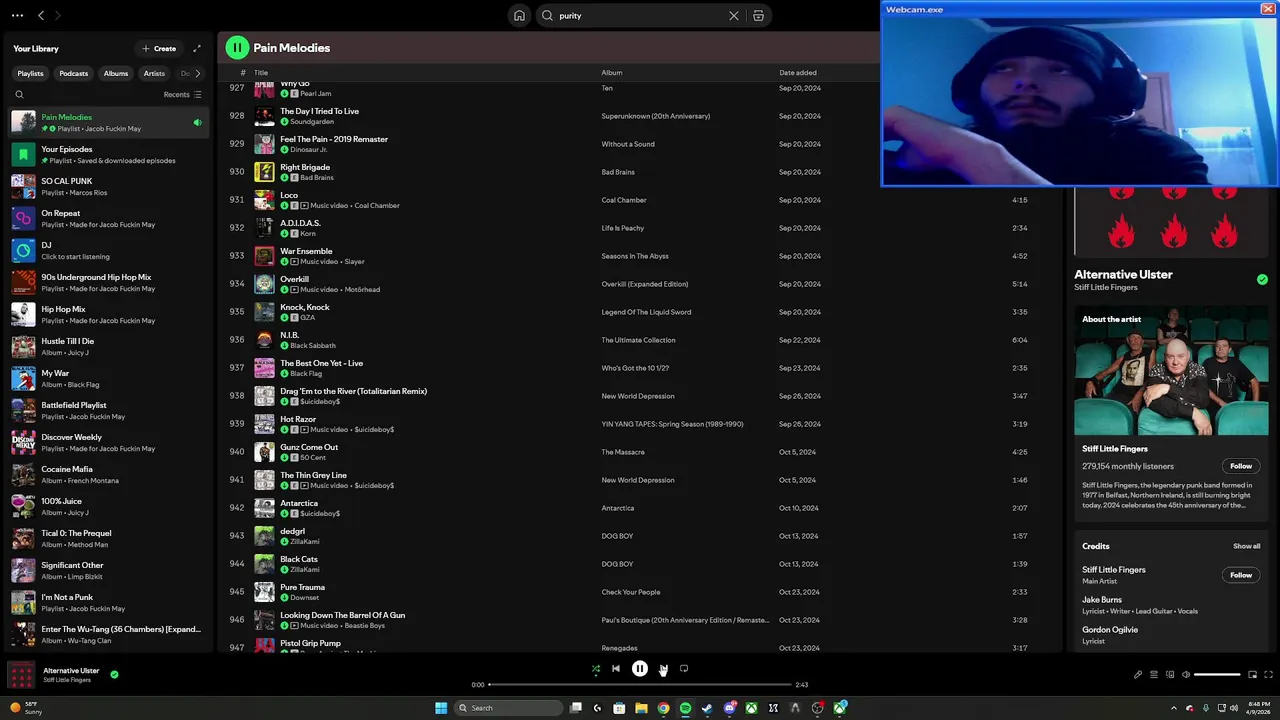Screen dimensions: 1280x720
Task: Sort tracks by the Album column
Action: pos(612,73)
